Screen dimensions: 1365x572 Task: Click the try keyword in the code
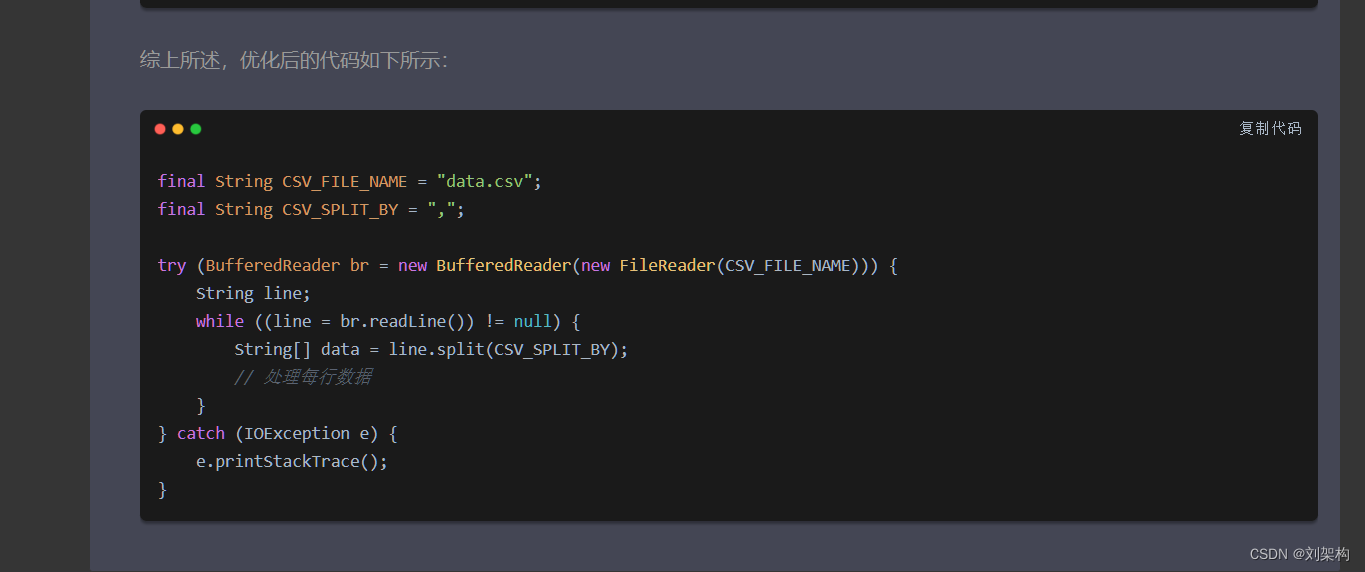(171, 265)
